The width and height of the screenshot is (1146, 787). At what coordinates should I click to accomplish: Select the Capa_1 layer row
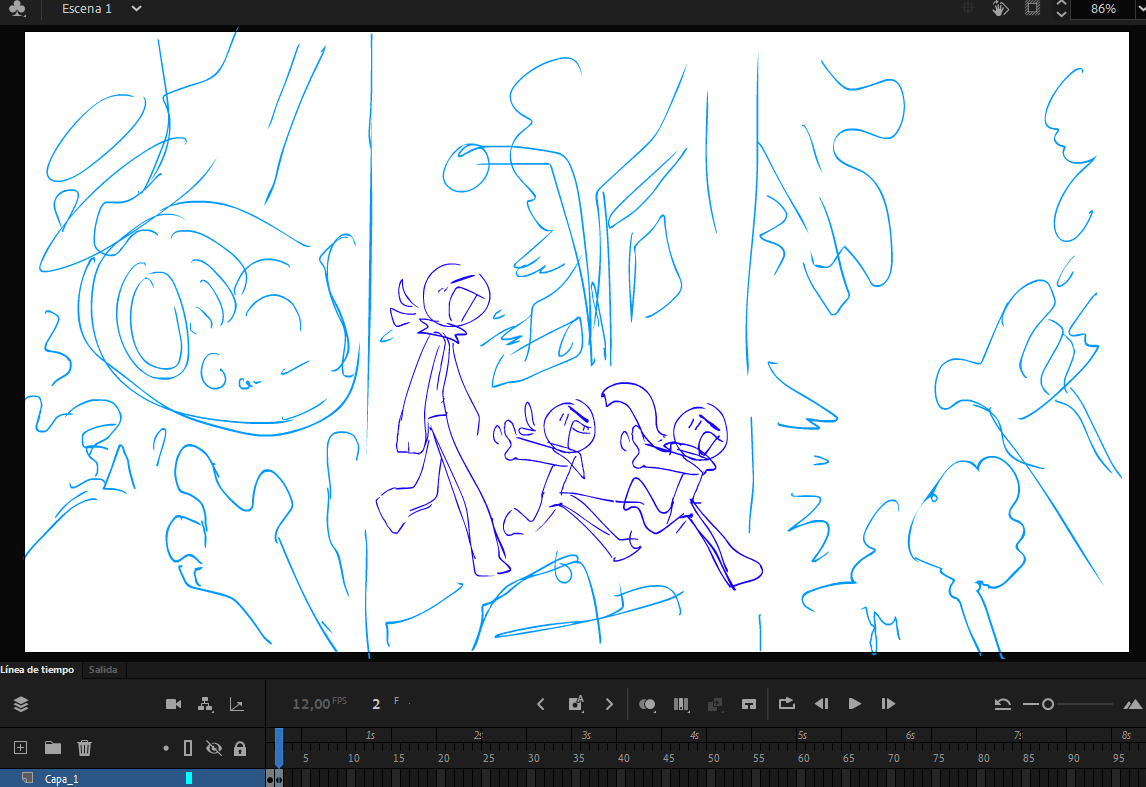coord(100,778)
